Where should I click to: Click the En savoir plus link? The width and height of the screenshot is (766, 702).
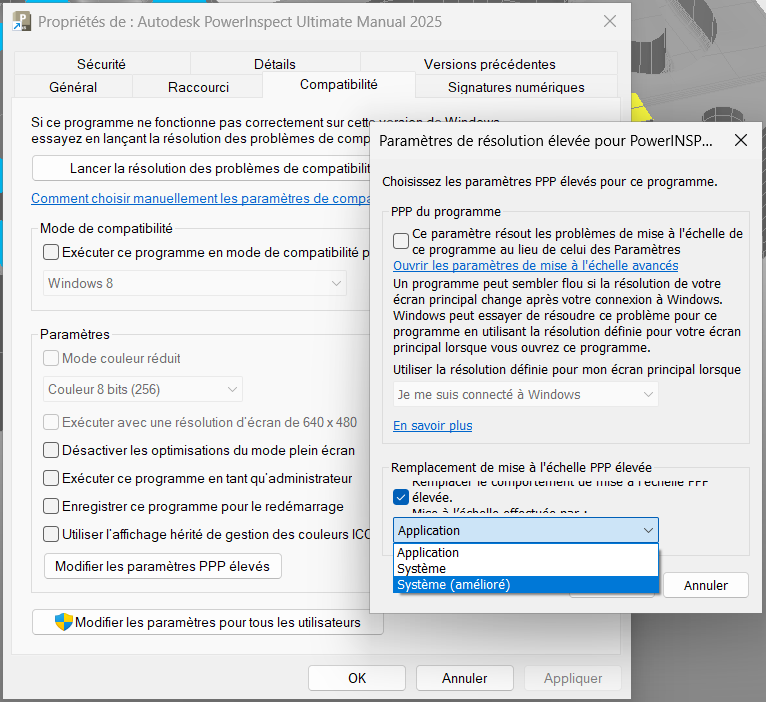tap(432, 425)
